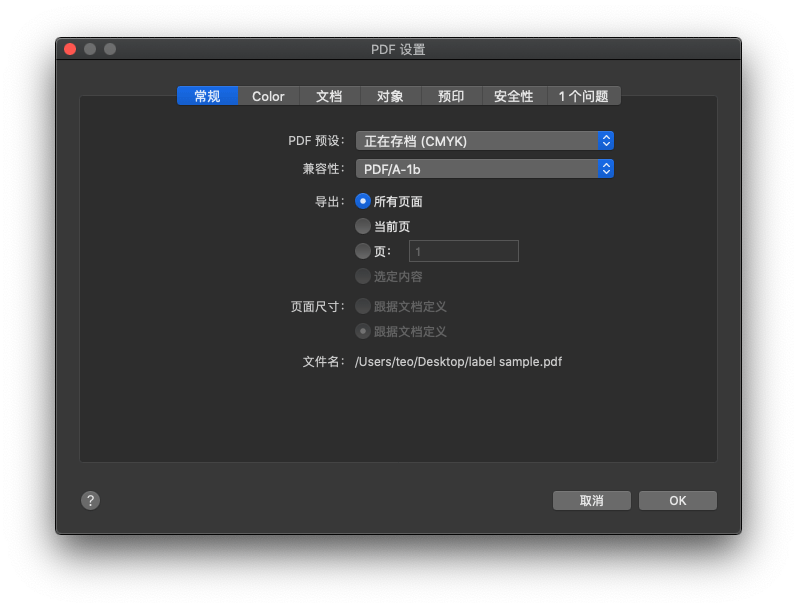
Task: Go to the 安全性 tab
Action: tap(514, 96)
